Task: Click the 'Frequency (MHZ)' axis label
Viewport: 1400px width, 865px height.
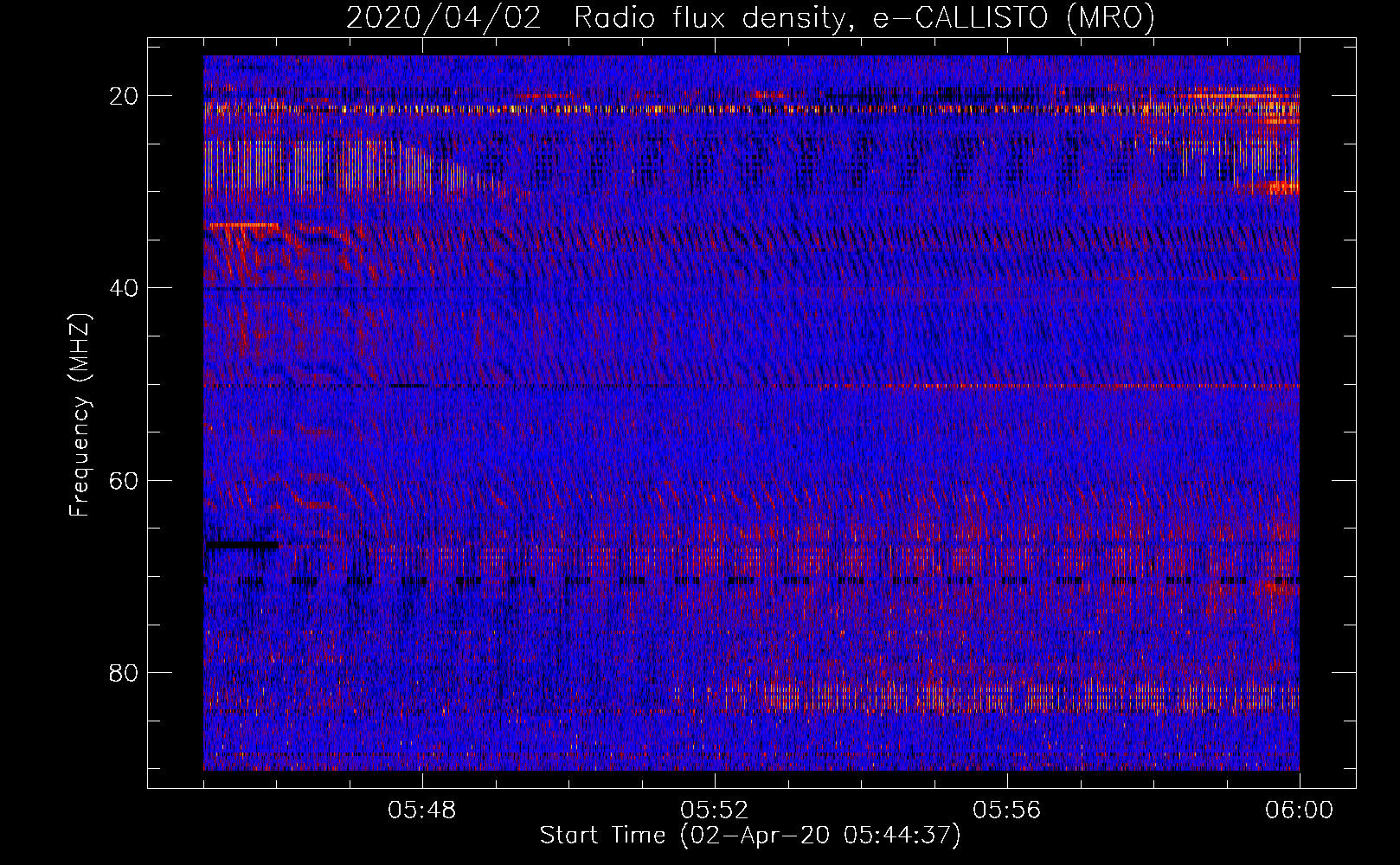Action: pos(79,414)
